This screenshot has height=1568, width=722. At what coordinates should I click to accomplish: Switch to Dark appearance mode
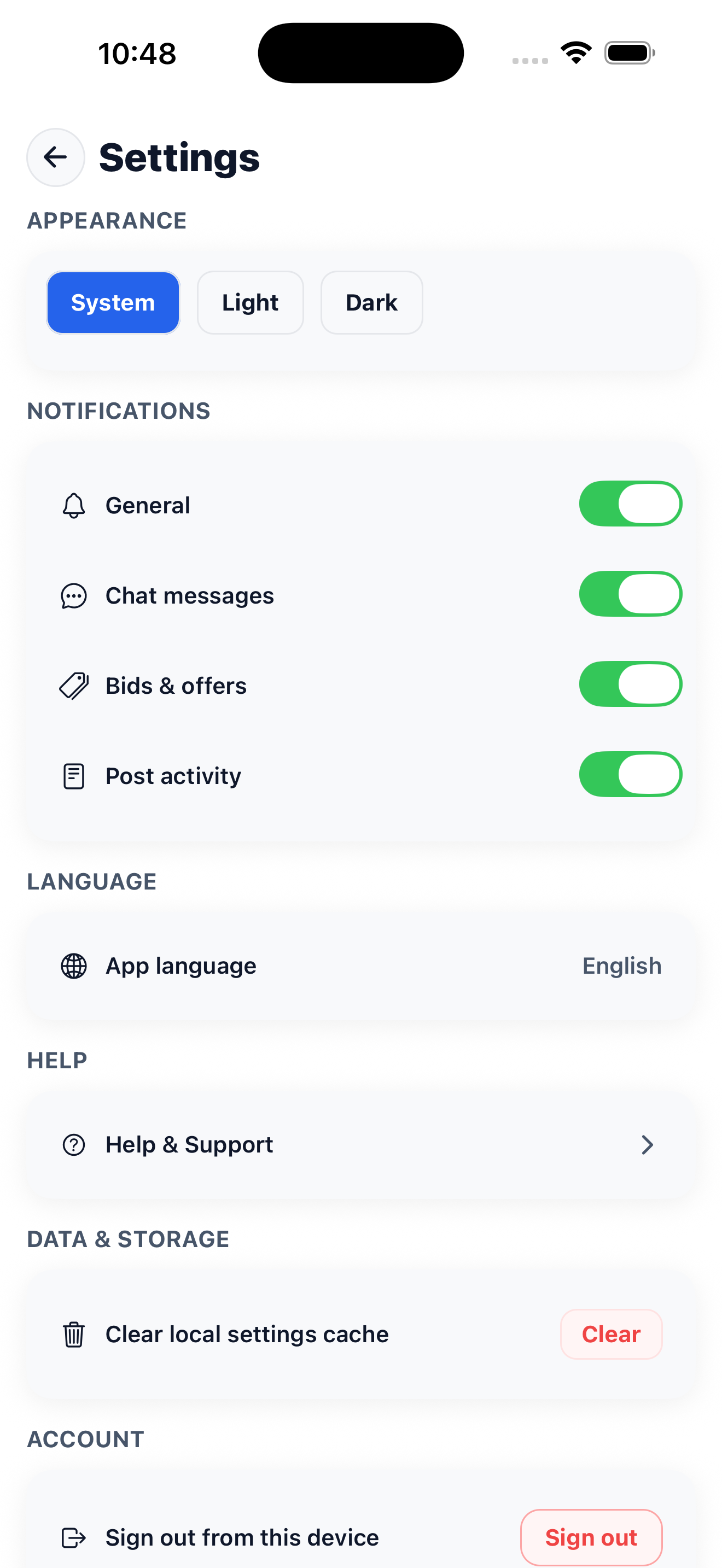[x=371, y=302]
